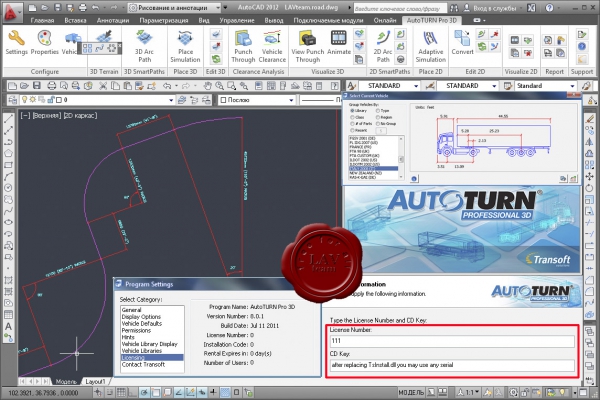Launch the 3D Arc Path tool
This screenshot has width=600, height=400.
144,46
